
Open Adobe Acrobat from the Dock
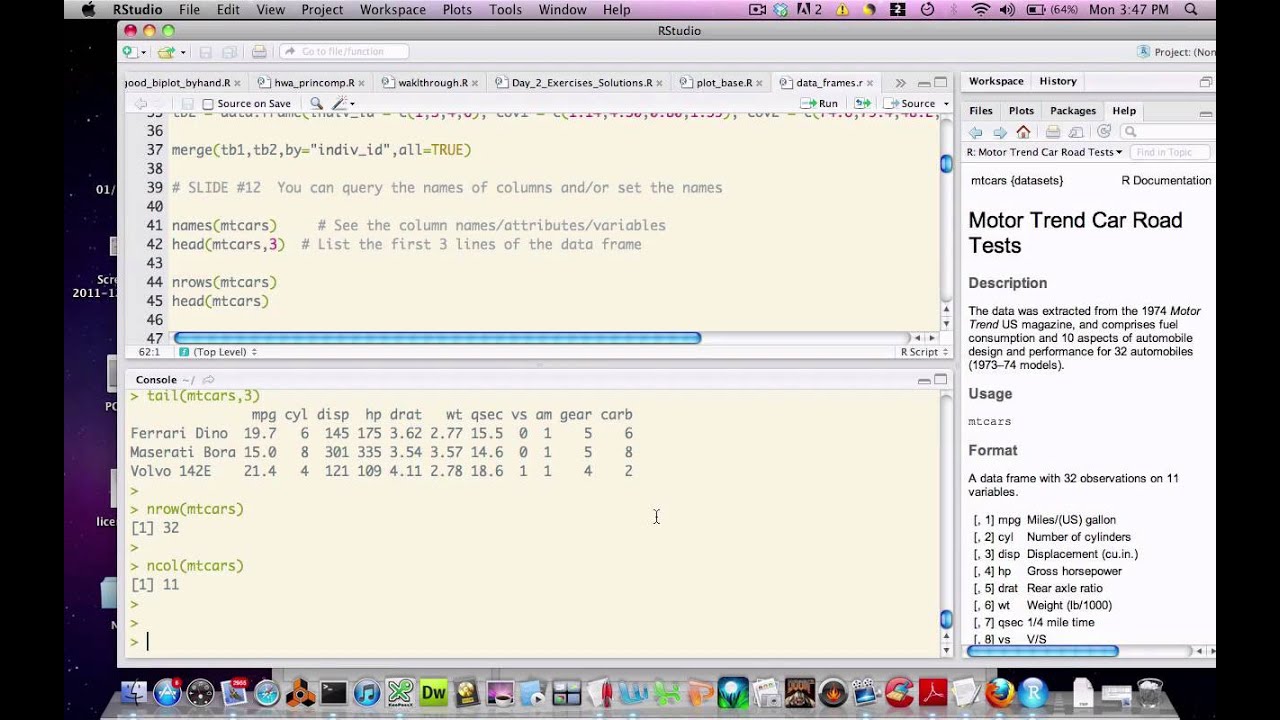click(x=933, y=693)
